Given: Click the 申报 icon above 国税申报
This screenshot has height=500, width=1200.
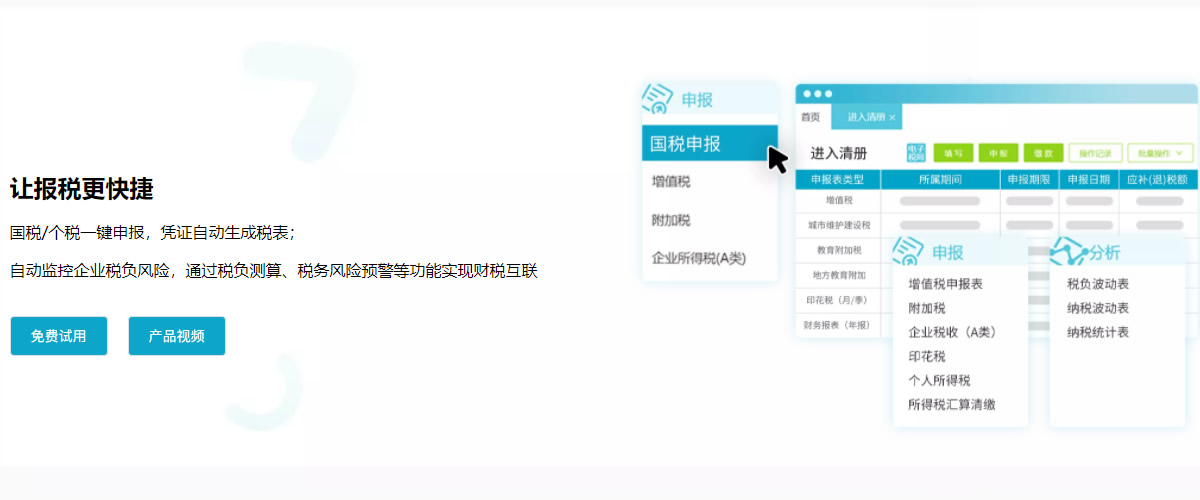Looking at the screenshot, I should [658, 99].
